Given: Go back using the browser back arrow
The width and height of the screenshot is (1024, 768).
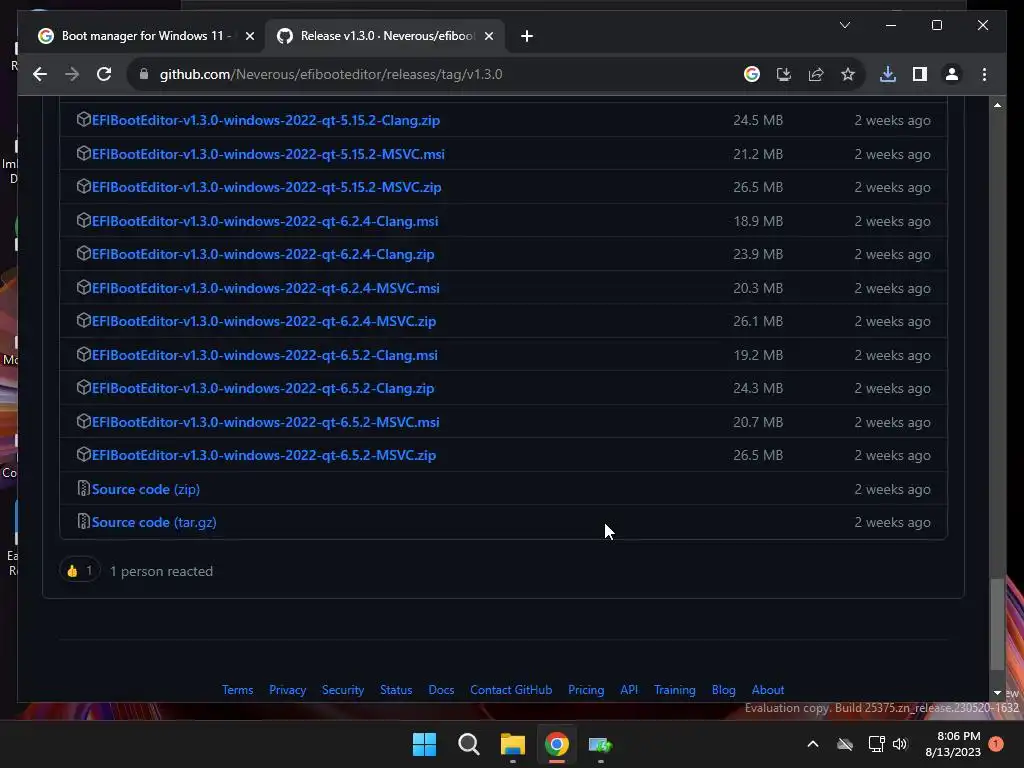Looking at the screenshot, I should tap(40, 74).
